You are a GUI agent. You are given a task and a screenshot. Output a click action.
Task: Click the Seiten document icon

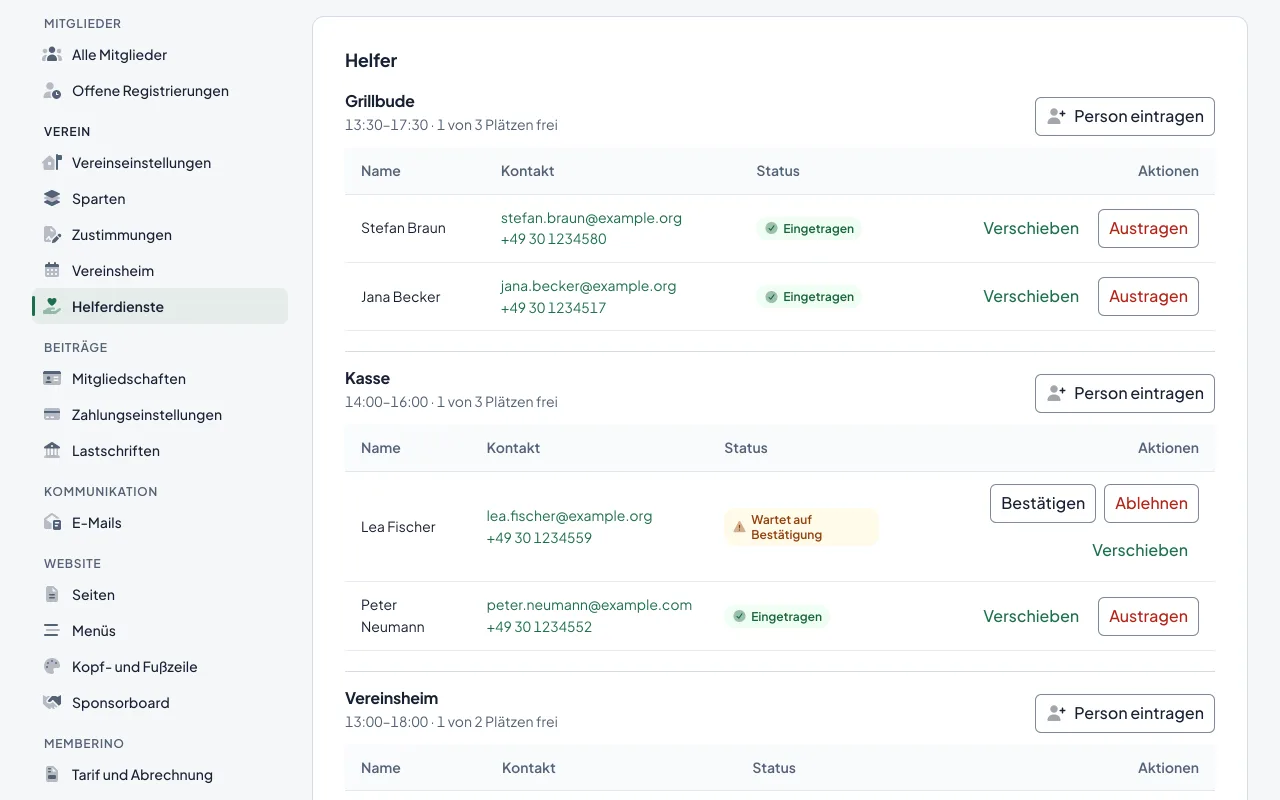coord(52,595)
